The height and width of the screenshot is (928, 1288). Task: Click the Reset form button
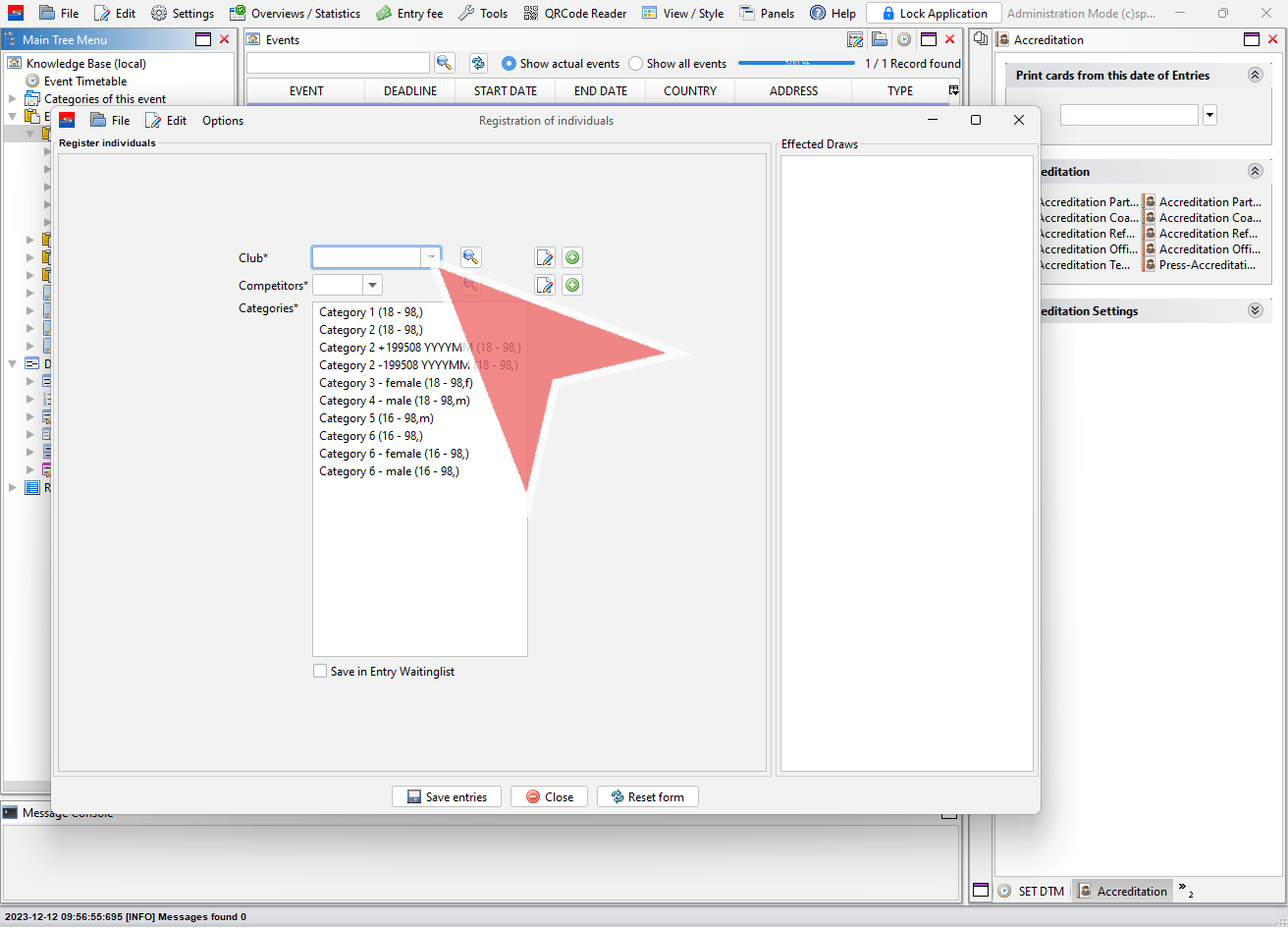point(647,796)
